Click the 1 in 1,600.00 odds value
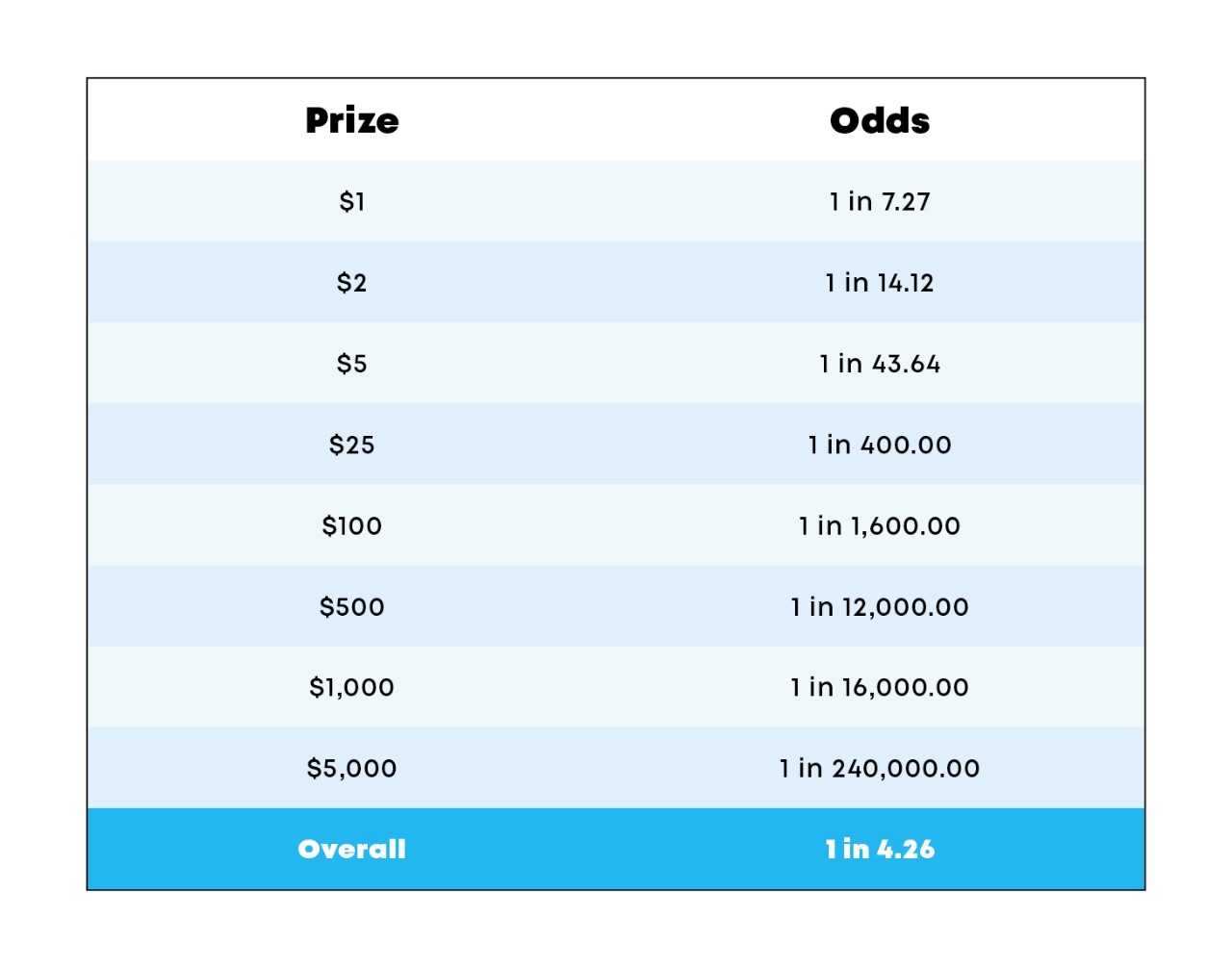 pyautogui.click(x=880, y=525)
